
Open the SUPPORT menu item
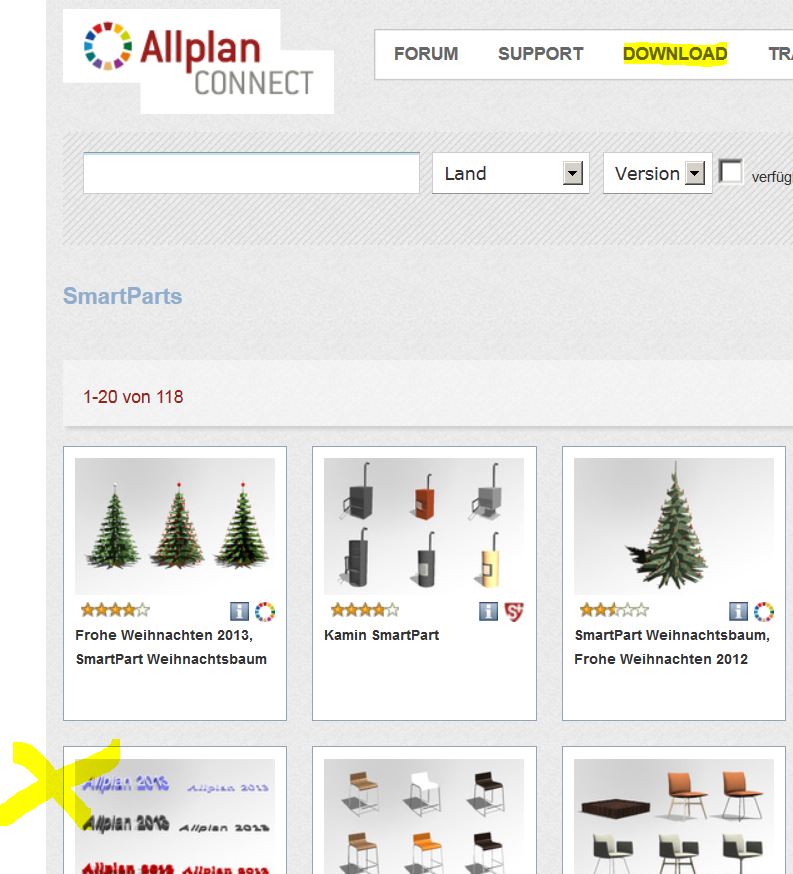(x=541, y=54)
